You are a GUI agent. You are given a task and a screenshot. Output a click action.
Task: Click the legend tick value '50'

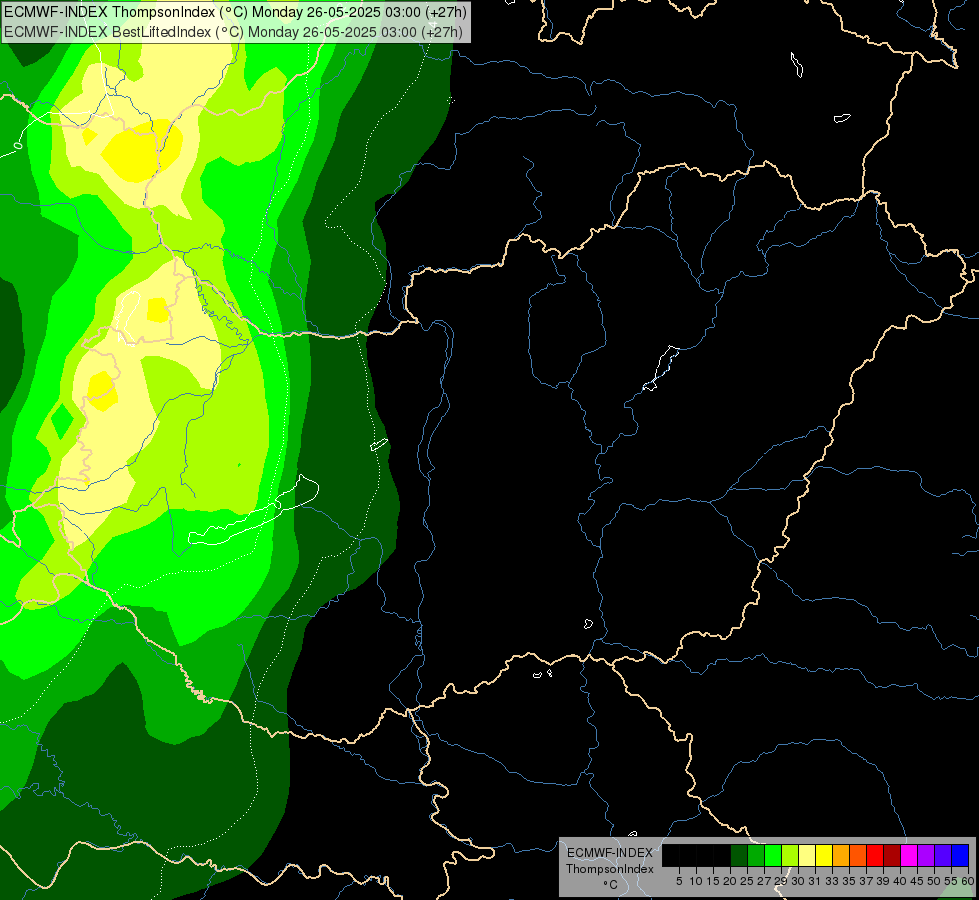point(934,881)
